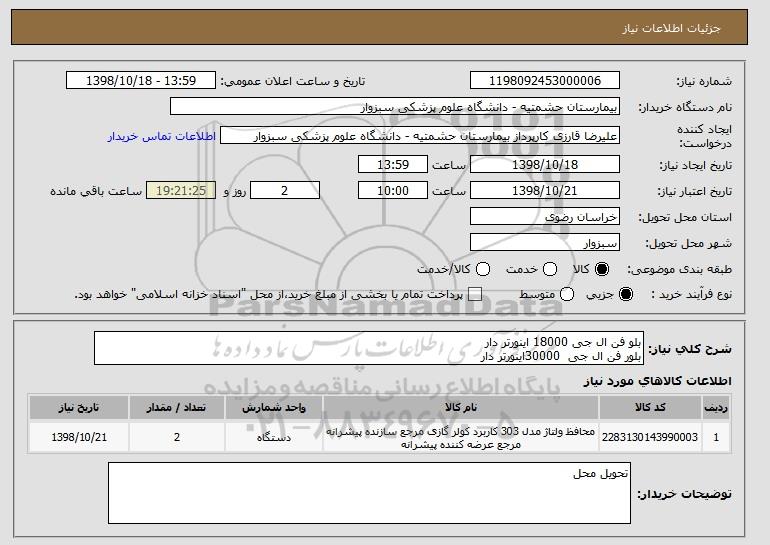Image resolution: width=770 pixels, height=545 pixels.
Task: Click the province field خراسان رضوی
Action: point(545,217)
